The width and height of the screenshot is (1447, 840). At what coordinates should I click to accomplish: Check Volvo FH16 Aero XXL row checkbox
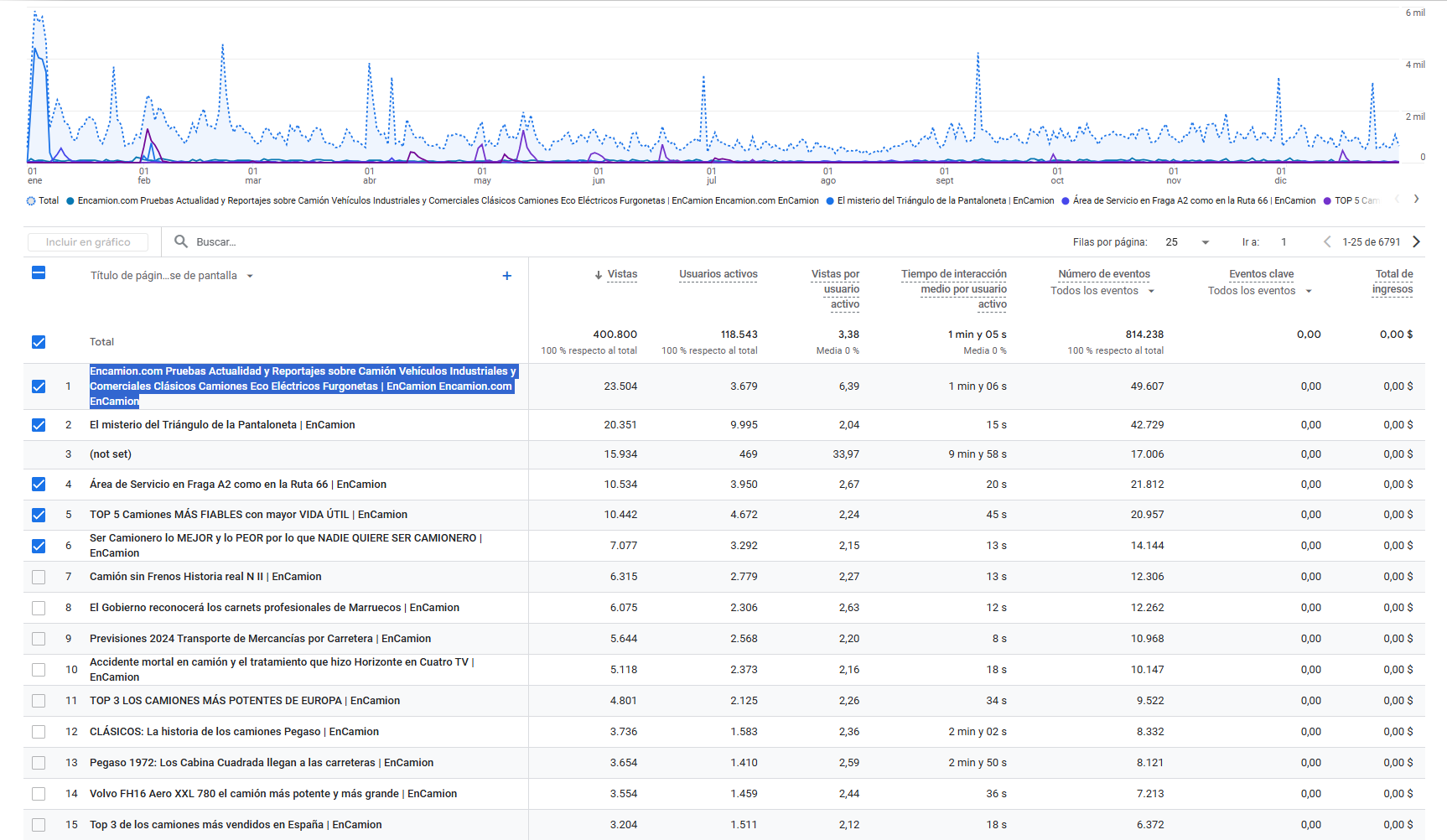[x=39, y=794]
